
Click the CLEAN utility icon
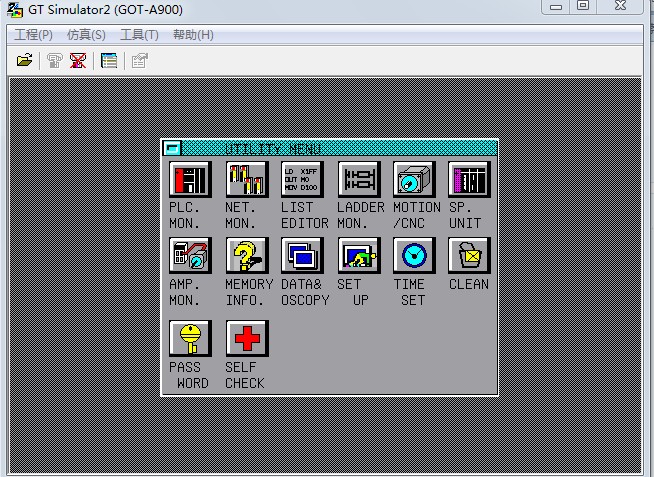(469, 257)
